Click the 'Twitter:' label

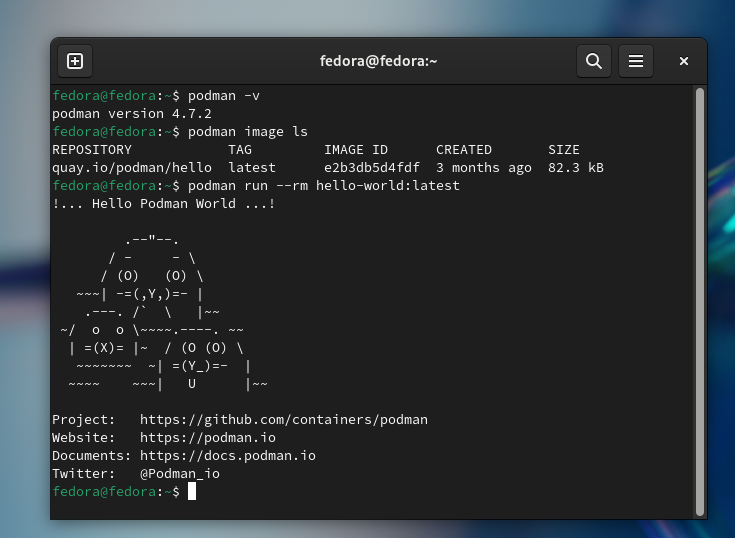point(83,474)
